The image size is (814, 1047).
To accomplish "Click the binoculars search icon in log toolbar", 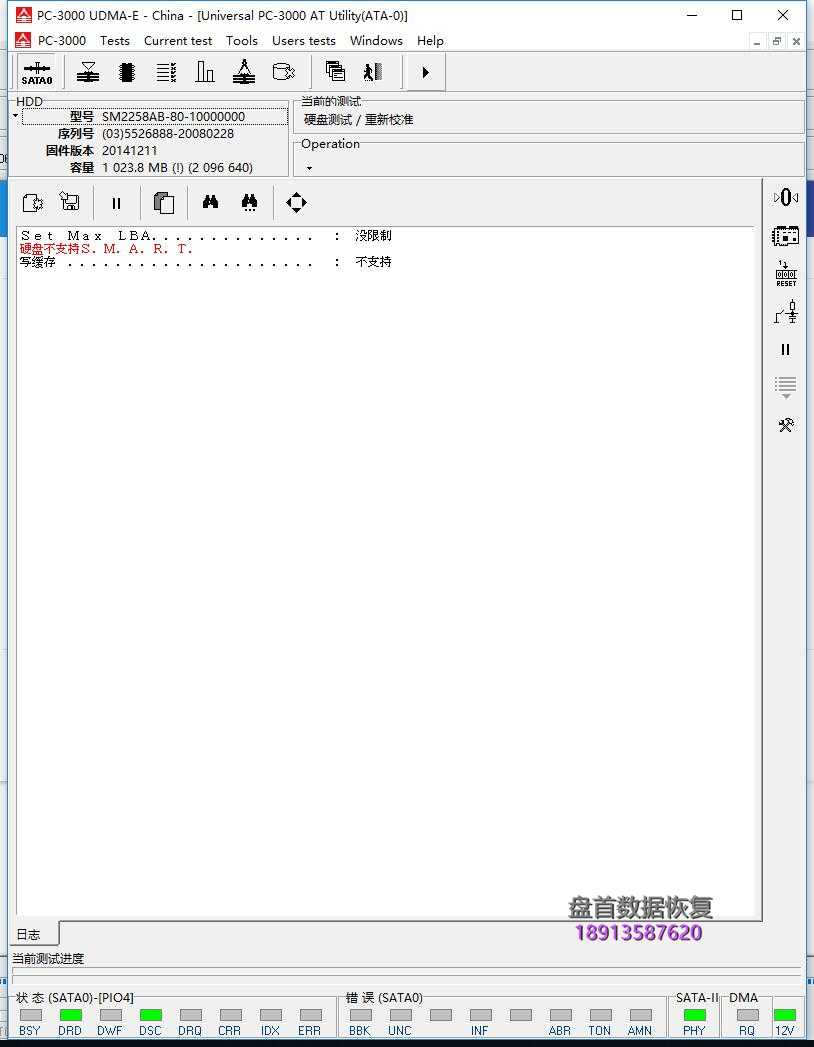I will pyautogui.click(x=210, y=203).
